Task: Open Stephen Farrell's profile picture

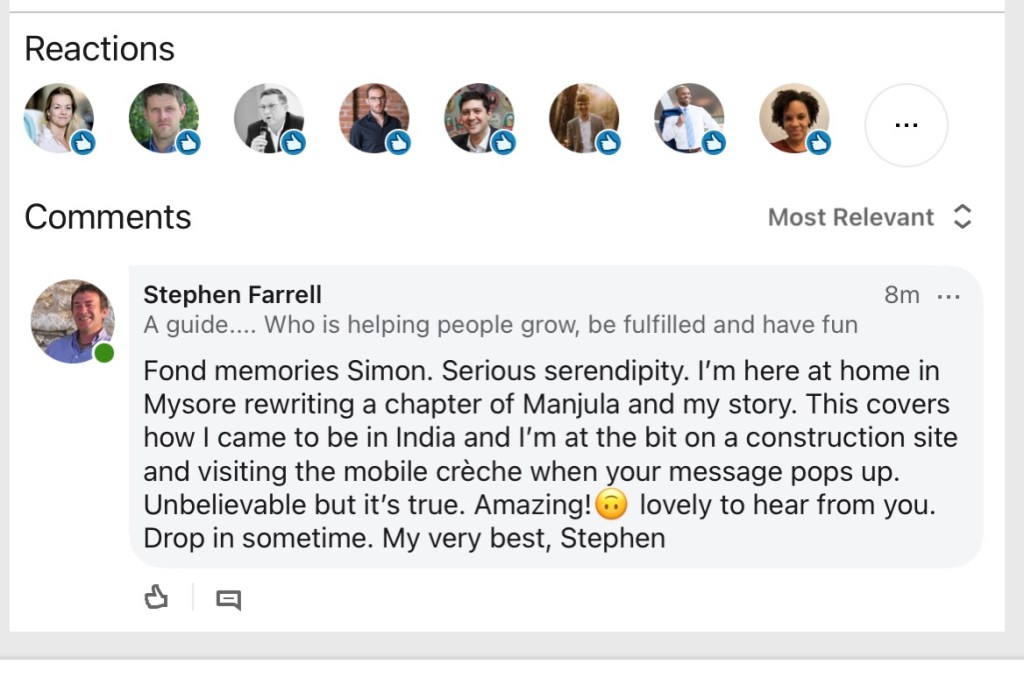Action: (x=71, y=321)
